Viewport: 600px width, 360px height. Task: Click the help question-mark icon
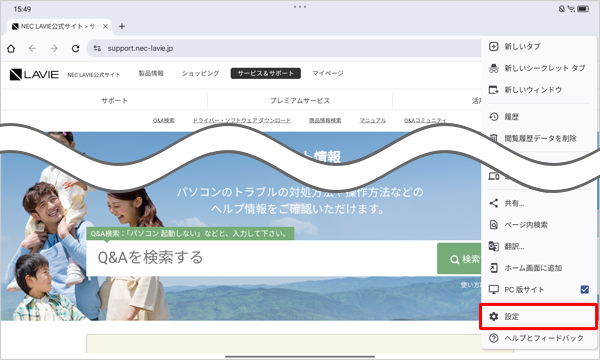coord(494,338)
